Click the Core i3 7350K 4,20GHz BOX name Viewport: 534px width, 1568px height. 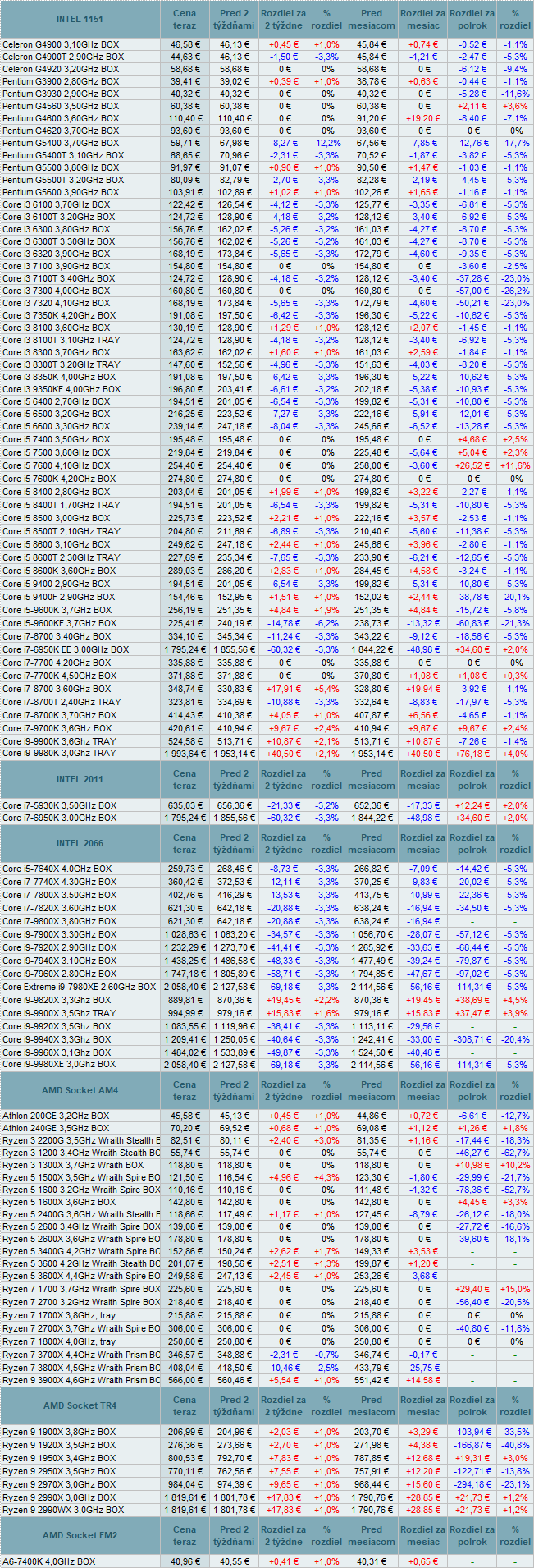pos(59,315)
